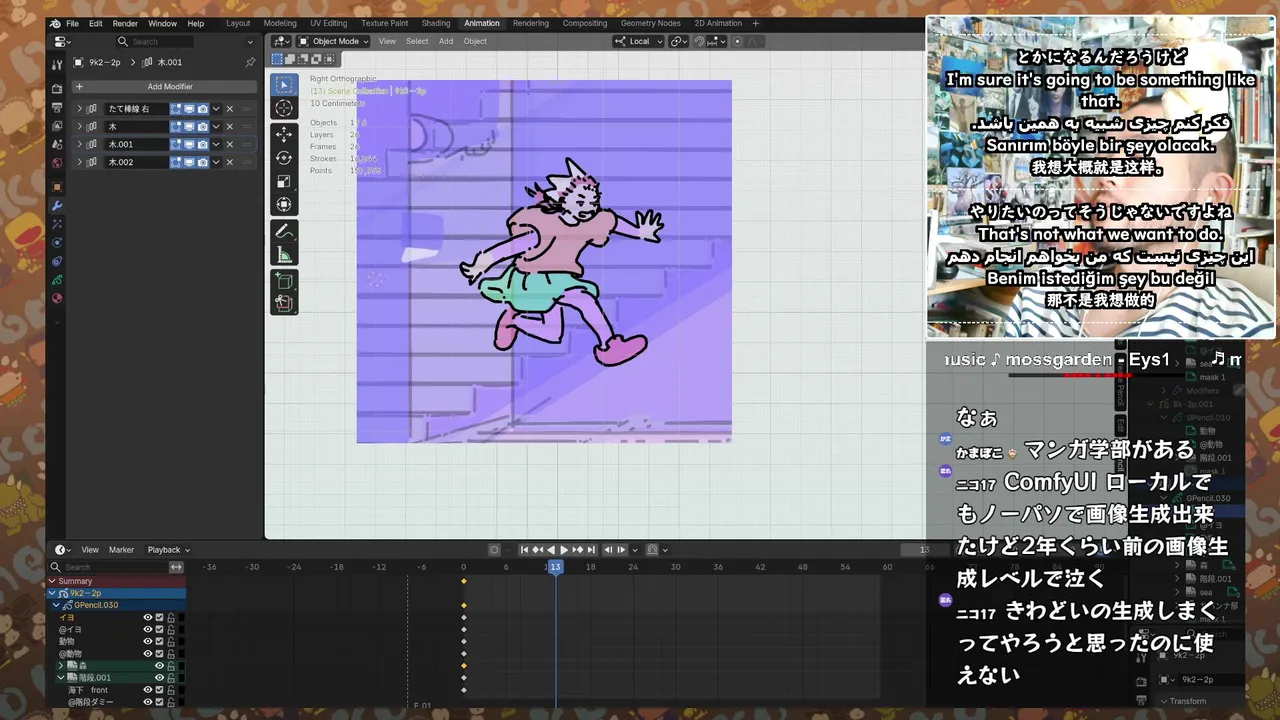Toggle visibility of @動物 layer
Viewport: 1280px width, 720px height.
[148, 654]
